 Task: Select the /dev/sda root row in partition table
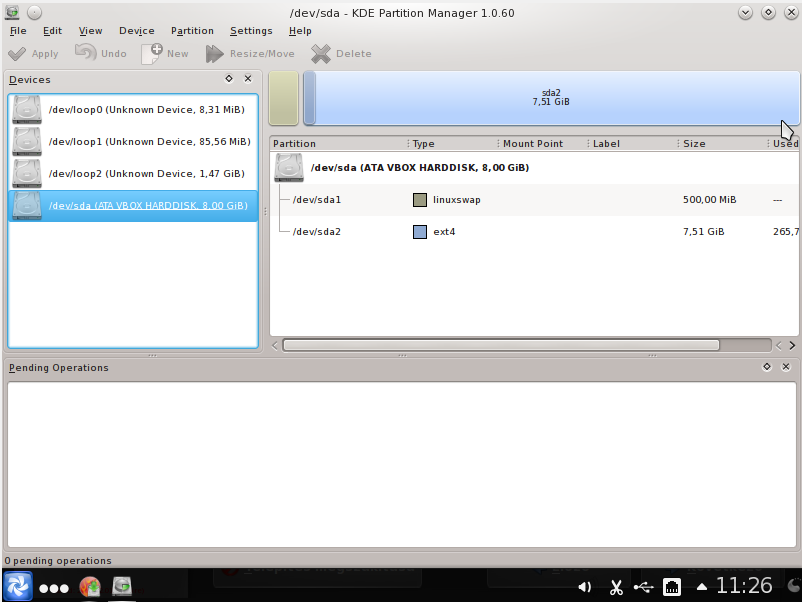click(534, 168)
